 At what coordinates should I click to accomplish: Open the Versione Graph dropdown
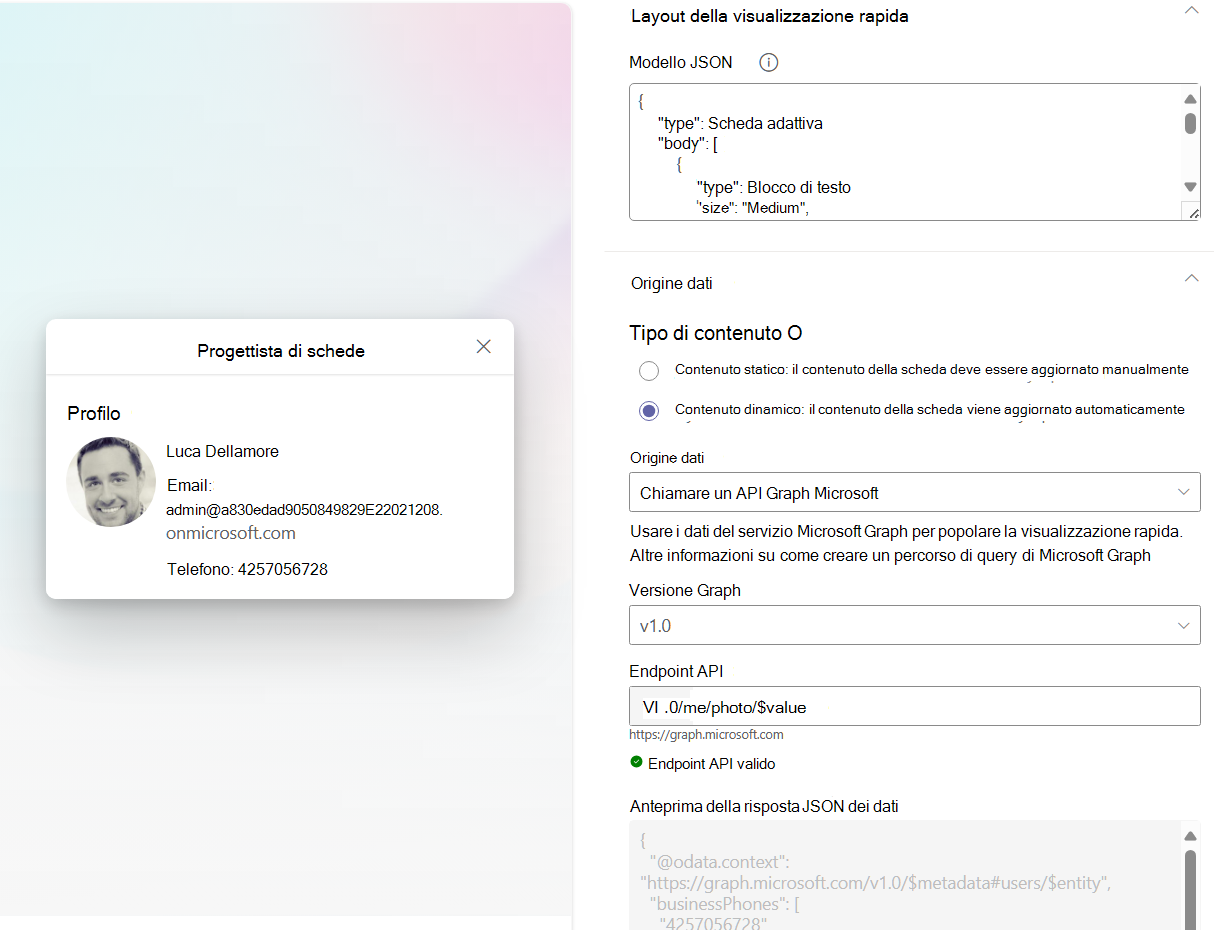[x=914, y=626]
